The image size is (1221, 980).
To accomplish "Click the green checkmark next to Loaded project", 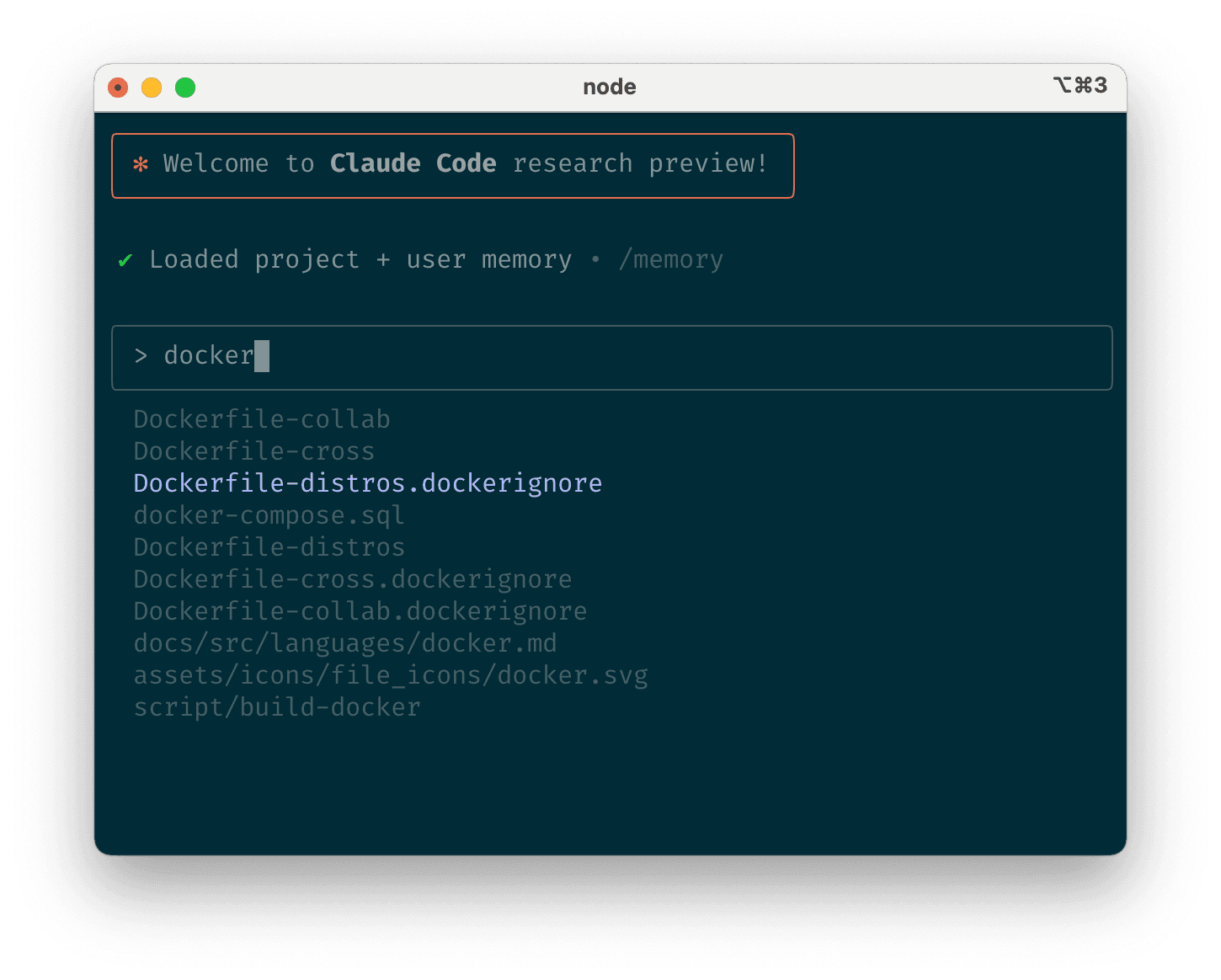I will (x=125, y=260).
